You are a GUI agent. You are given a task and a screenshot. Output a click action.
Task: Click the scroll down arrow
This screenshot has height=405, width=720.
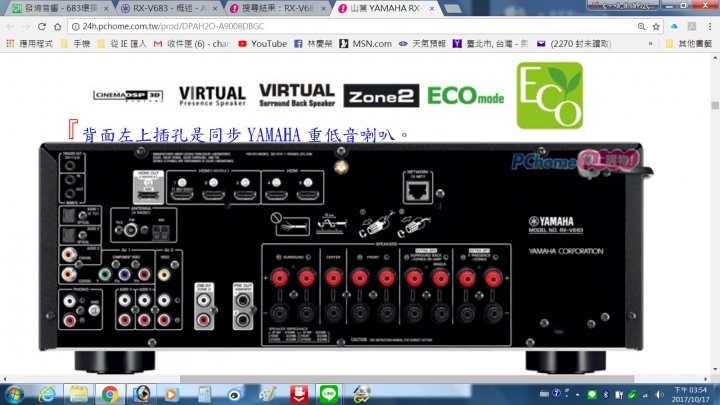pos(715,370)
